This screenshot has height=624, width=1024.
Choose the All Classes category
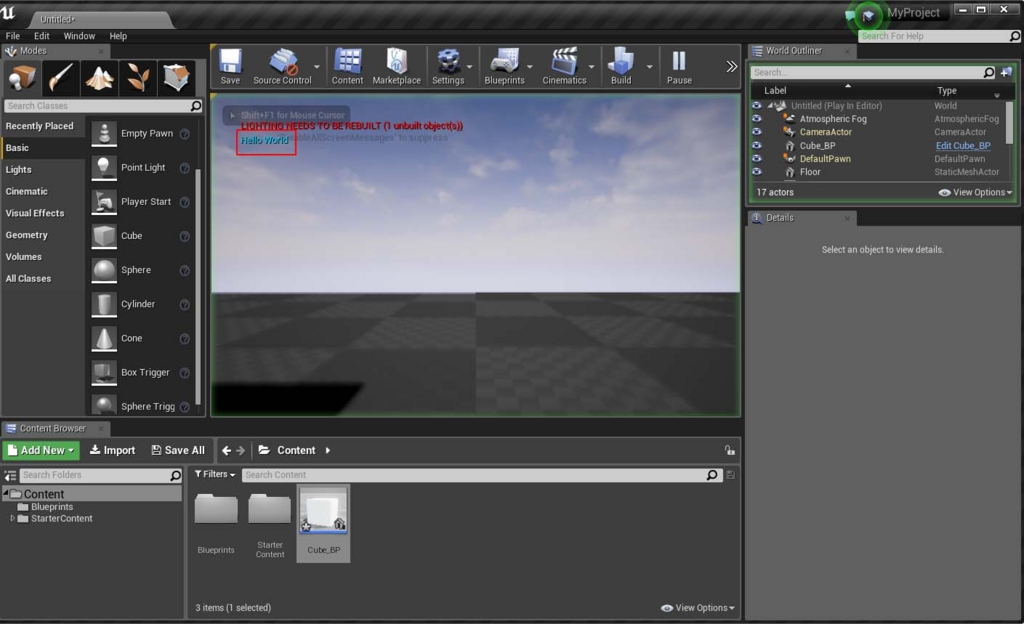tap(28, 279)
